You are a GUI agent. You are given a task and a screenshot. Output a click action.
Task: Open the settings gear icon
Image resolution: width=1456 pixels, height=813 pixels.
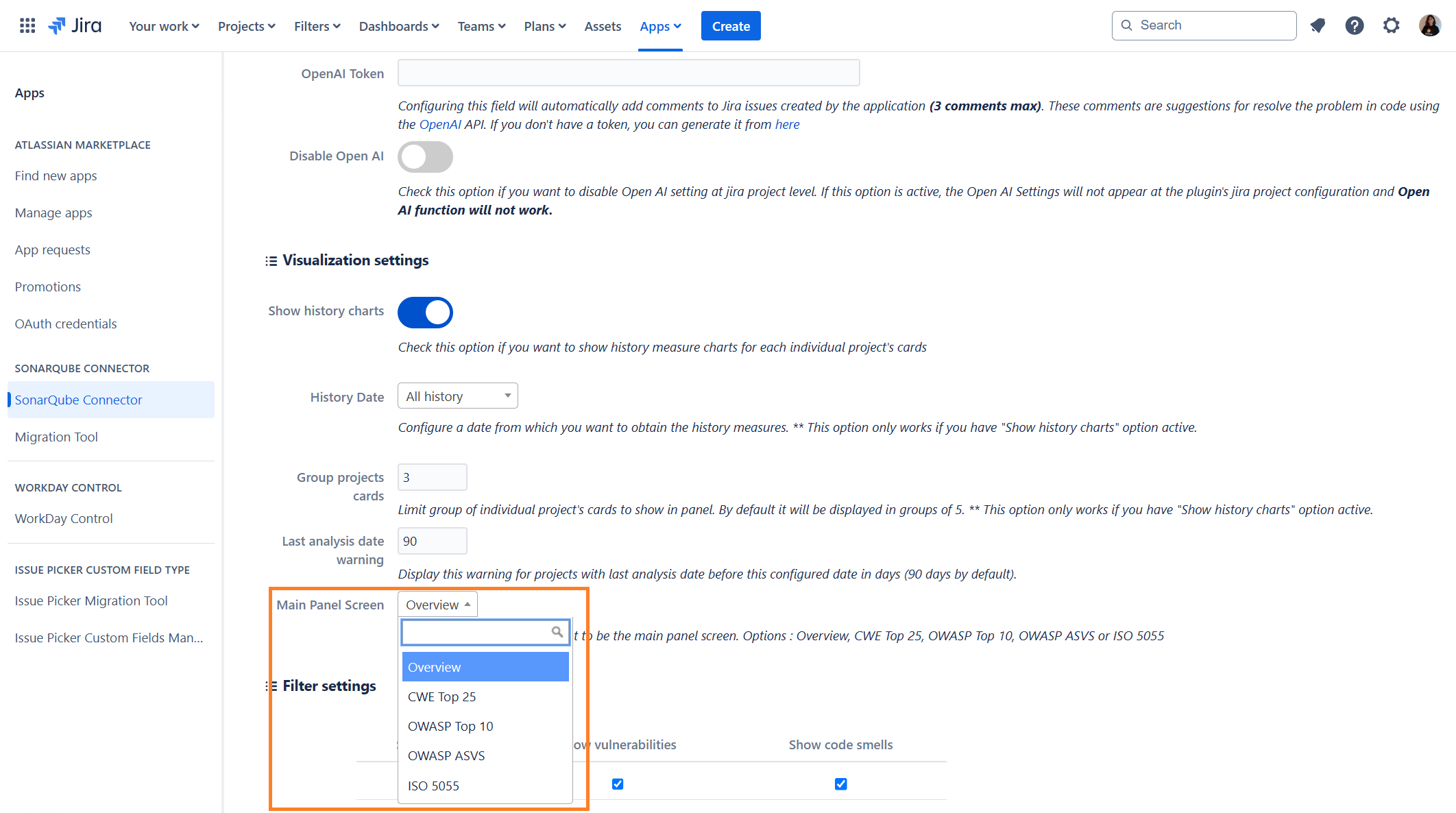coord(1392,26)
